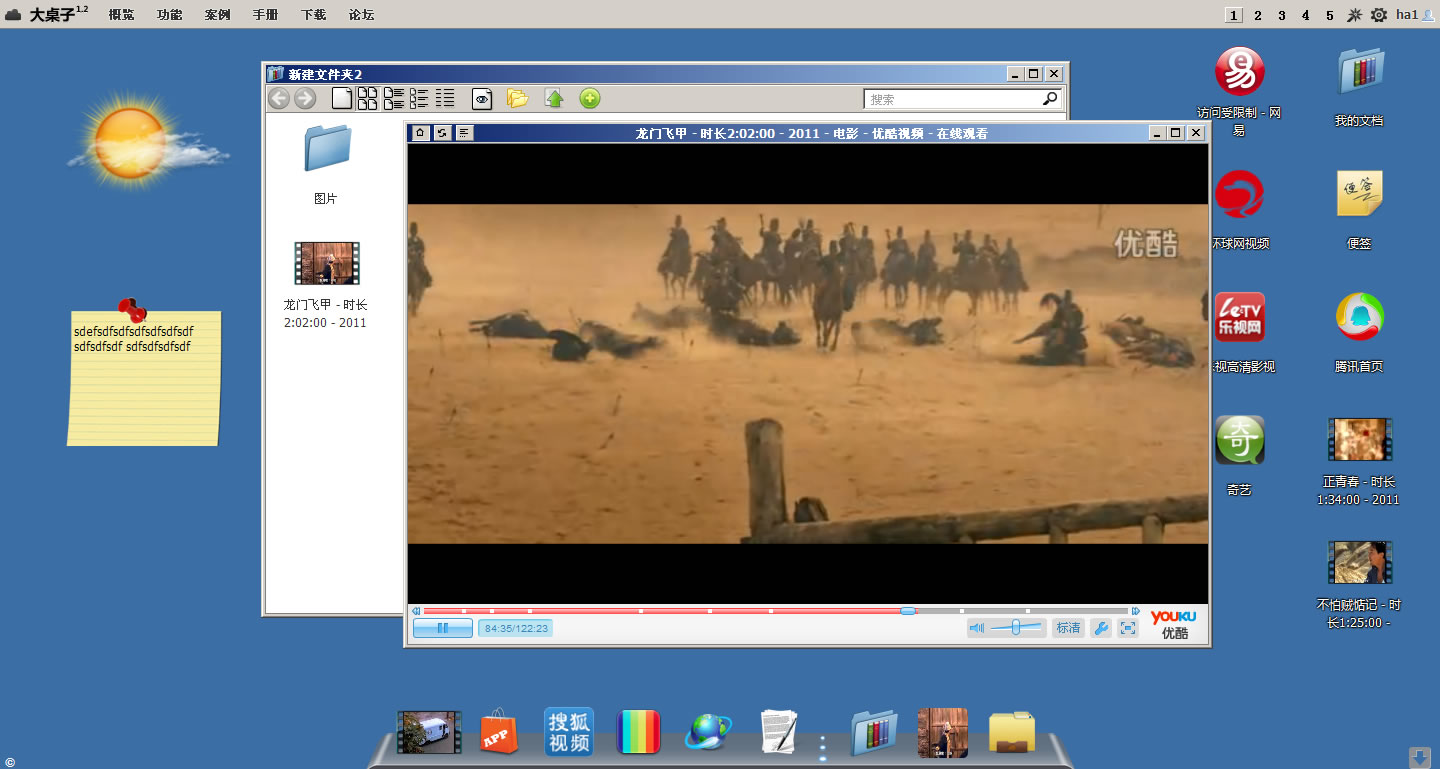Open 搜狐视频 from the dock
The image size is (1440, 769).
click(569, 732)
